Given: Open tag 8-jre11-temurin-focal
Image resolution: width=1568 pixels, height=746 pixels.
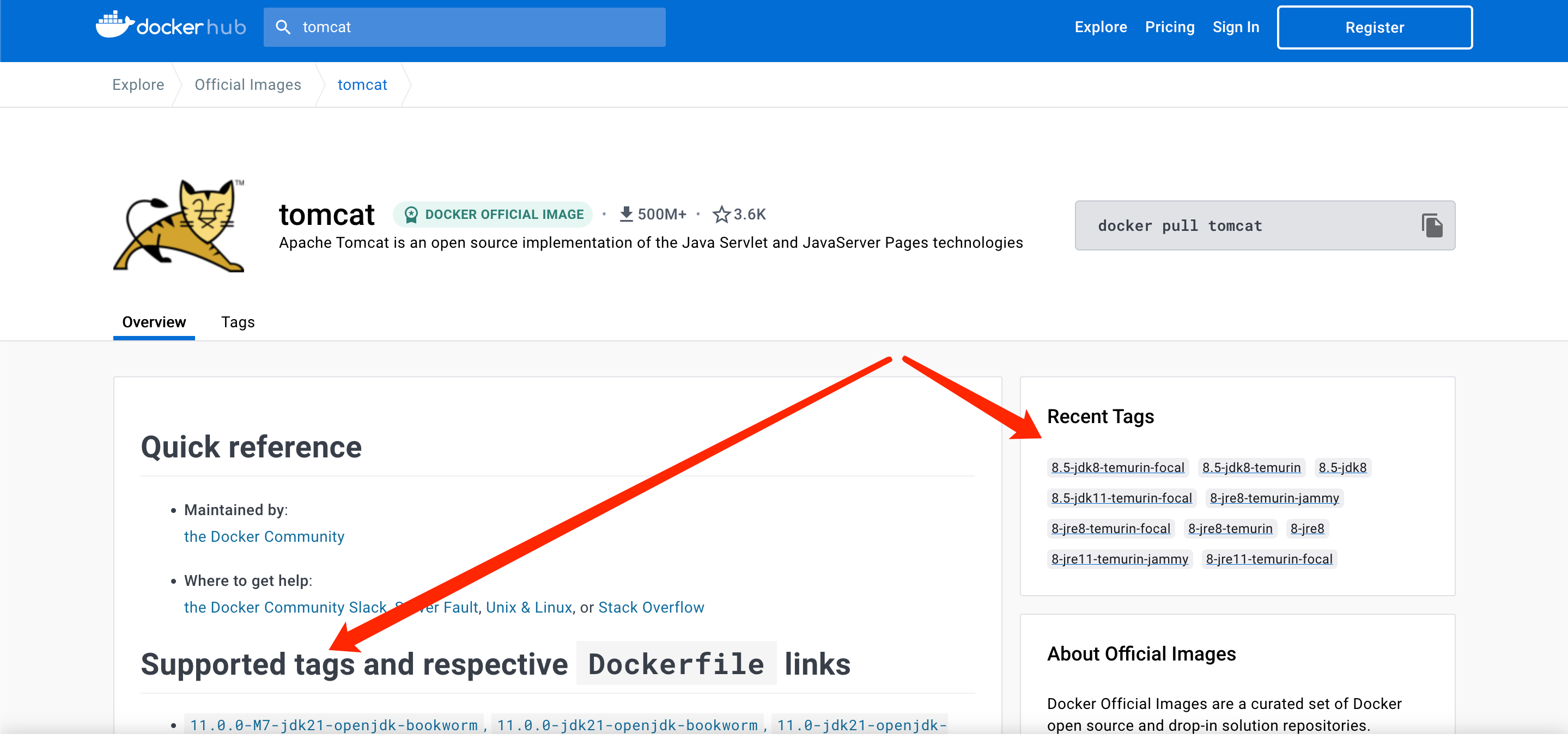Looking at the screenshot, I should pyautogui.click(x=1269, y=559).
